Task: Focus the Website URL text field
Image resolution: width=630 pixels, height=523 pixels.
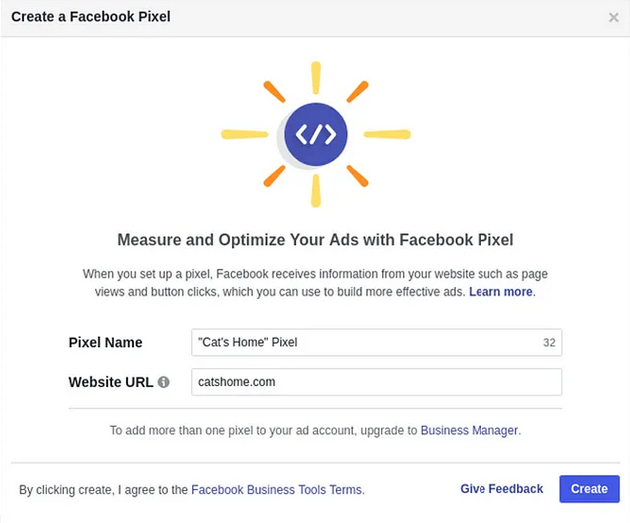Action: pyautogui.click(x=376, y=382)
